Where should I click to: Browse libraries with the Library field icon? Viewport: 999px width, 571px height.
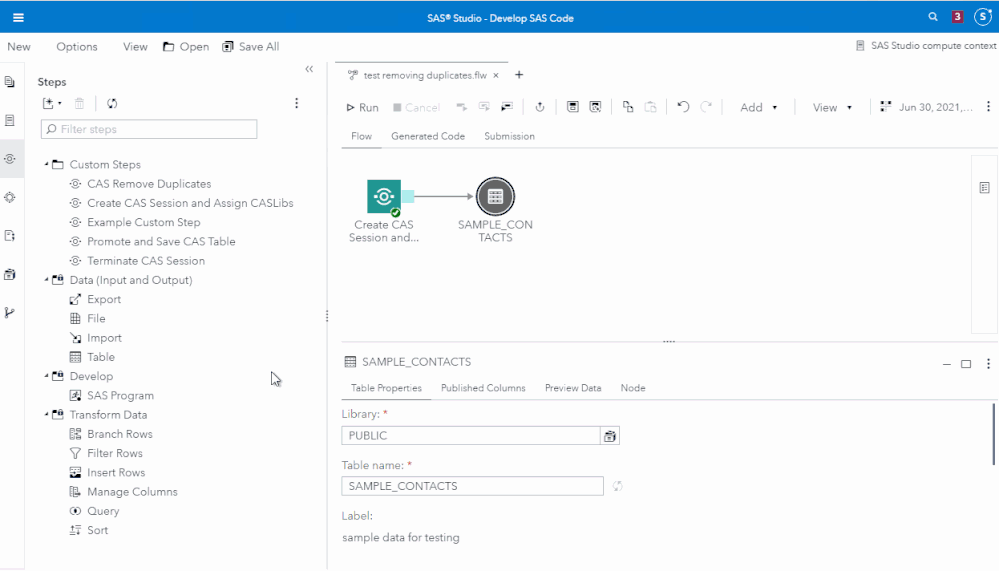(x=609, y=436)
